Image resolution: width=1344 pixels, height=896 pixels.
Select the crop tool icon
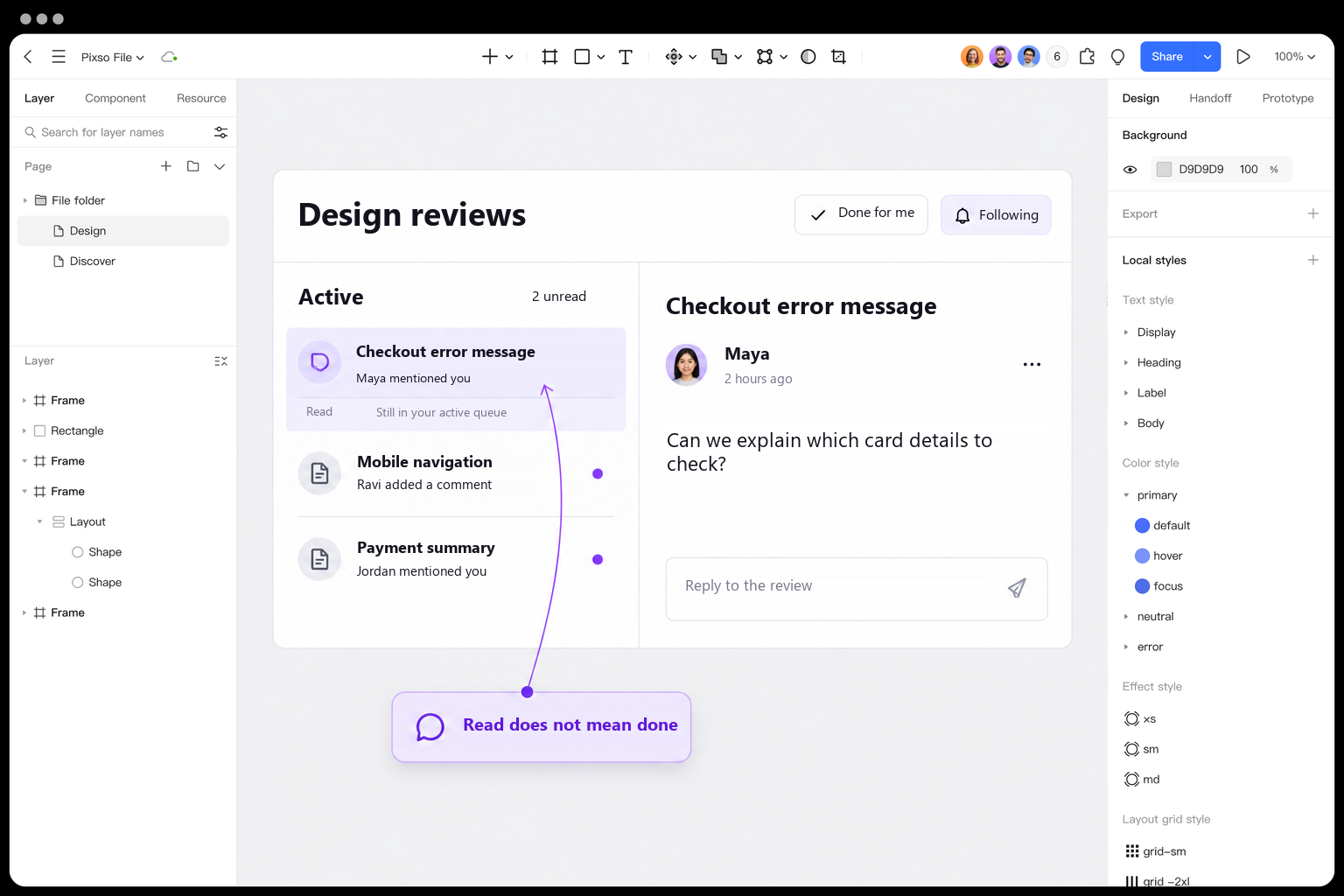(838, 57)
